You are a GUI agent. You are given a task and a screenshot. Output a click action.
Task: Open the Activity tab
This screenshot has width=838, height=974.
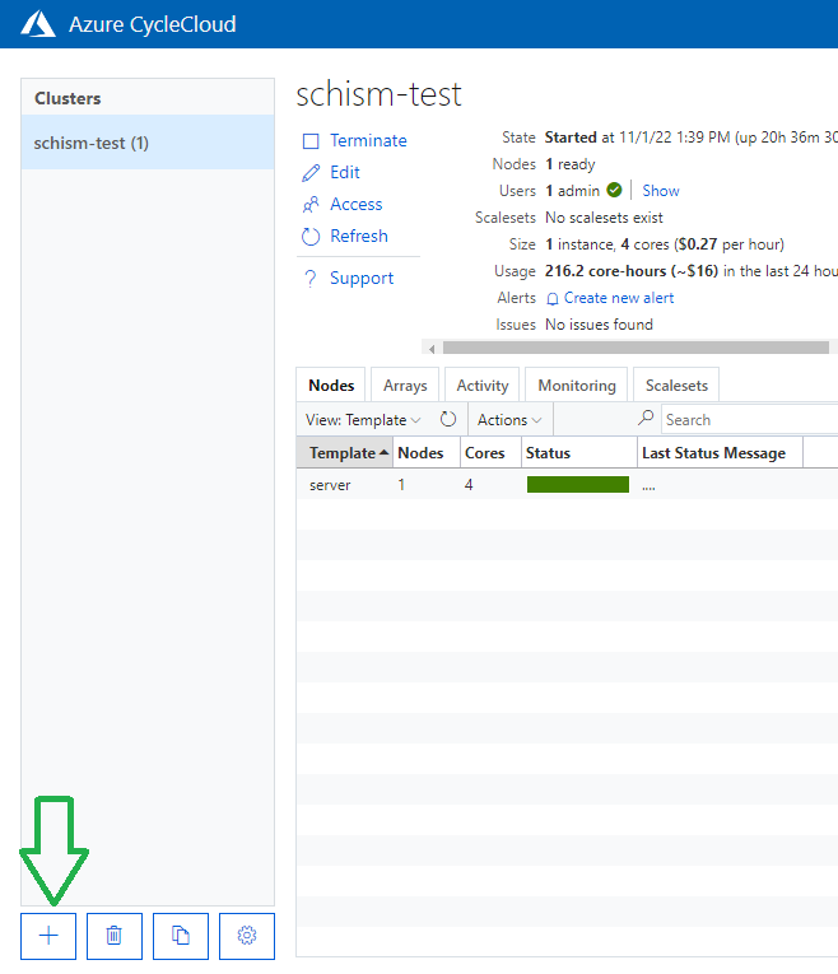482,385
